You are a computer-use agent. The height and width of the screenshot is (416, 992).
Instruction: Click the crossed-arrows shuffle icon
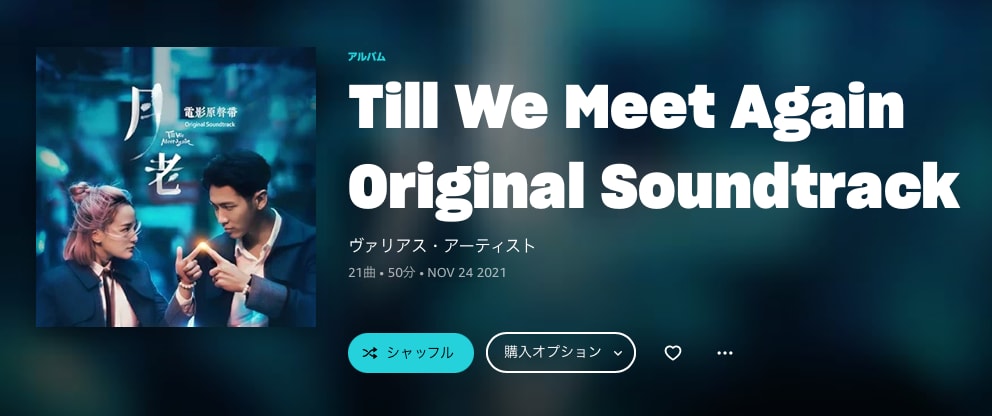[x=369, y=353]
